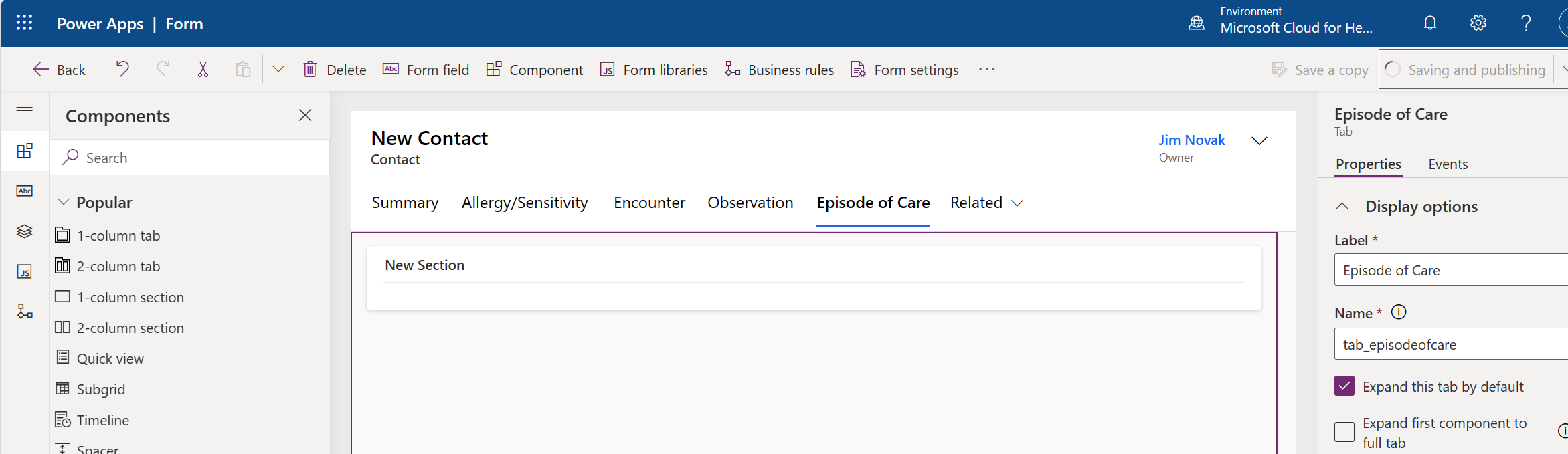
Task: Switch to the Summary tab
Action: (x=405, y=203)
